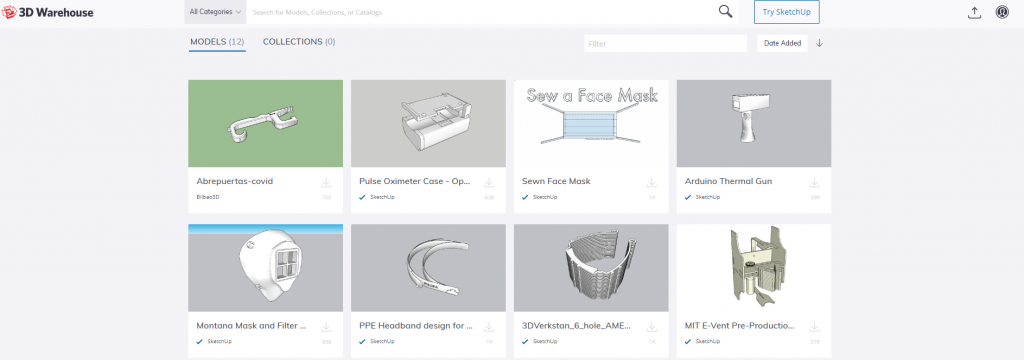1024x360 pixels.
Task: Click verified checkmark on MIT E-Vent card
Action: tap(688, 341)
